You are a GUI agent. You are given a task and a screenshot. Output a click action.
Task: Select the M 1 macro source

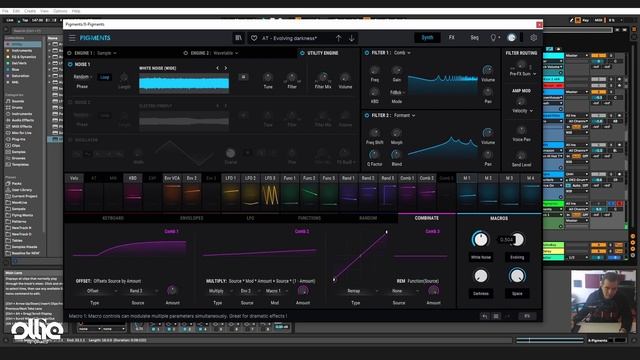[x=467, y=191]
